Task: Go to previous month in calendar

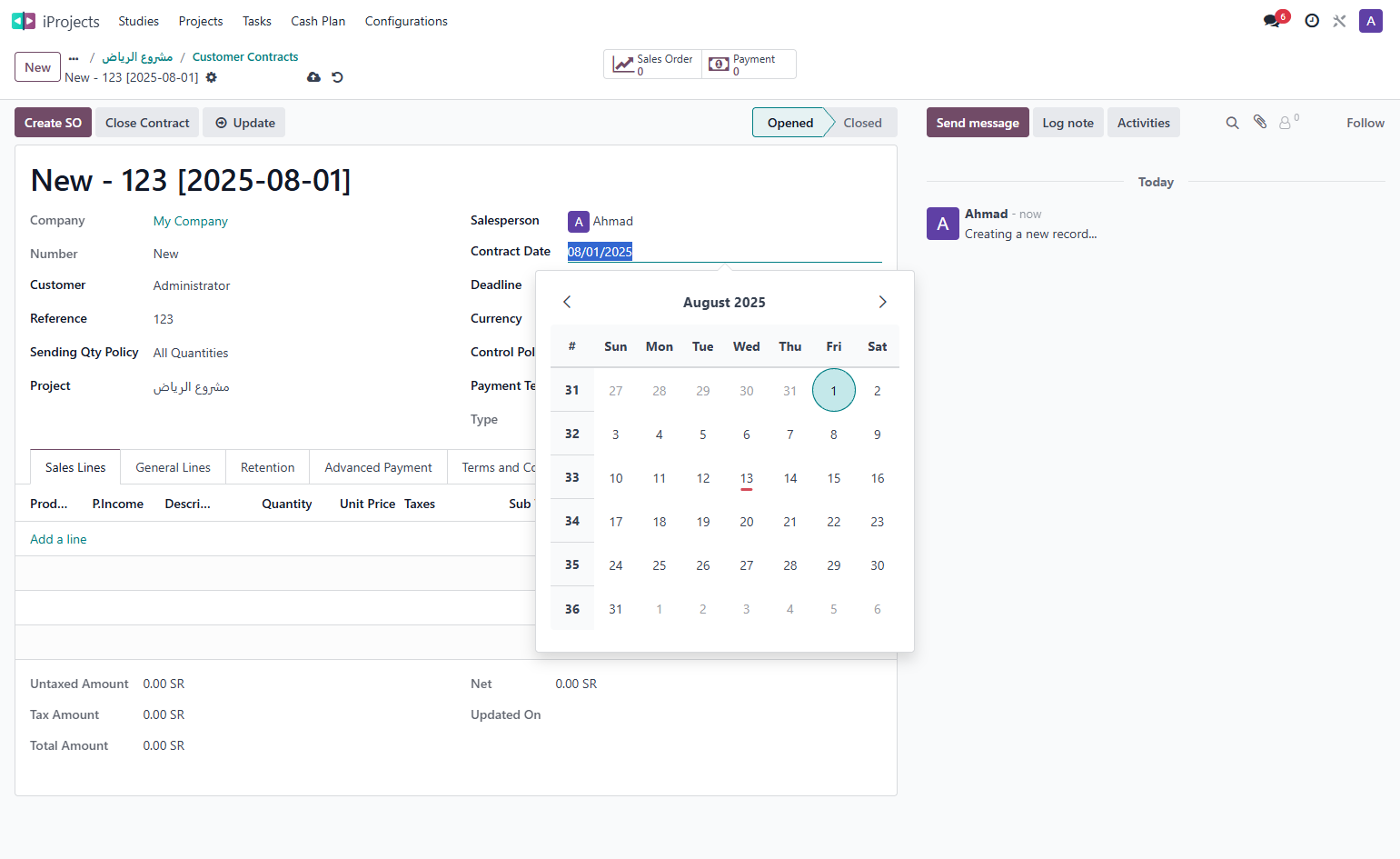Action: click(x=567, y=302)
